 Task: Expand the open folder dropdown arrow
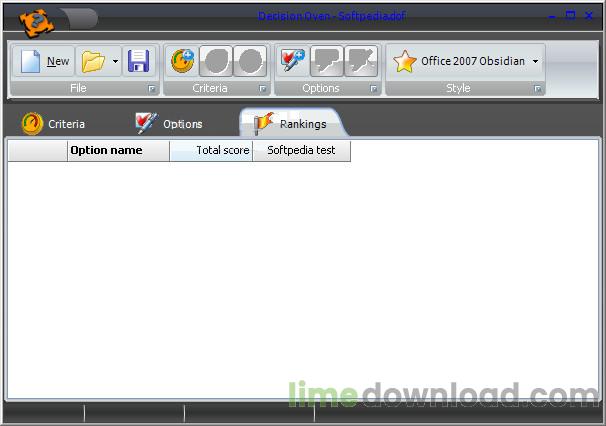pyautogui.click(x=115, y=62)
